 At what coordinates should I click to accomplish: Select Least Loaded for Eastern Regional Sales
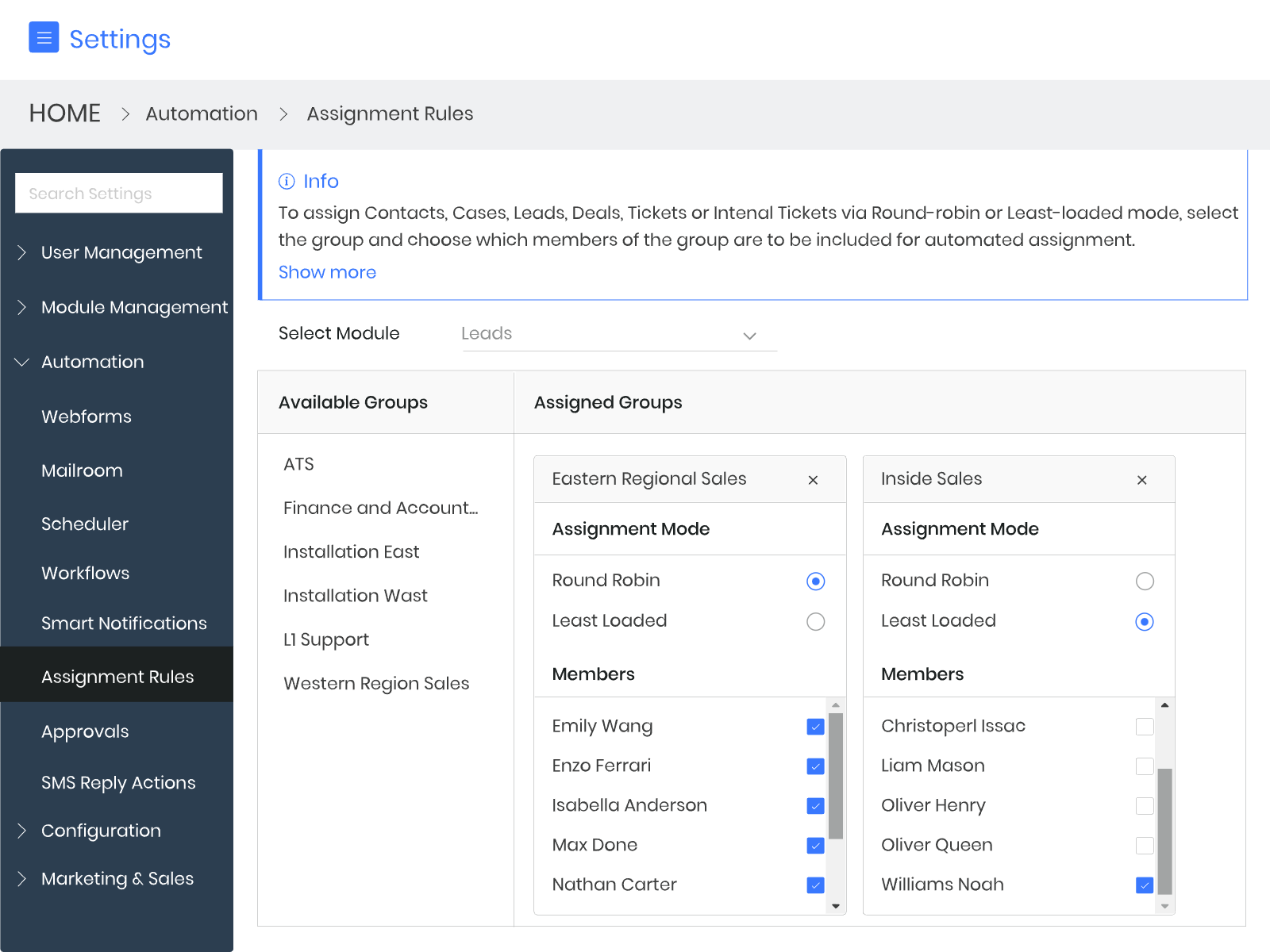pyautogui.click(x=816, y=622)
